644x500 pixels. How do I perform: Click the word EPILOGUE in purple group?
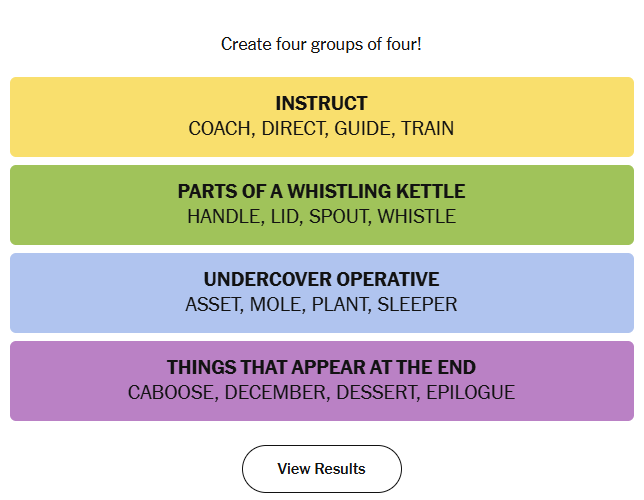tap(471, 392)
